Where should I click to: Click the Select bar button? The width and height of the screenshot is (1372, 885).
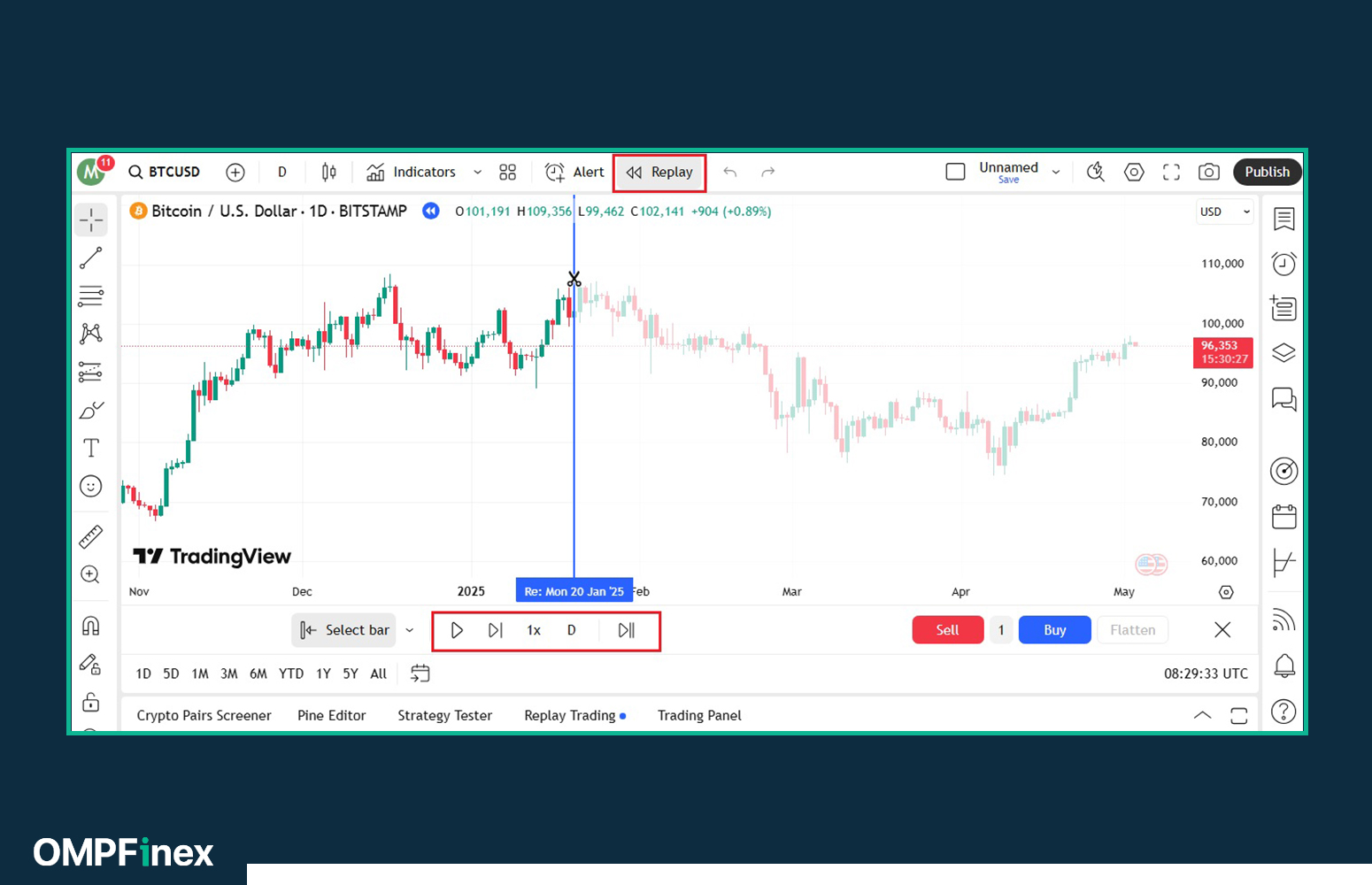click(344, 630)
